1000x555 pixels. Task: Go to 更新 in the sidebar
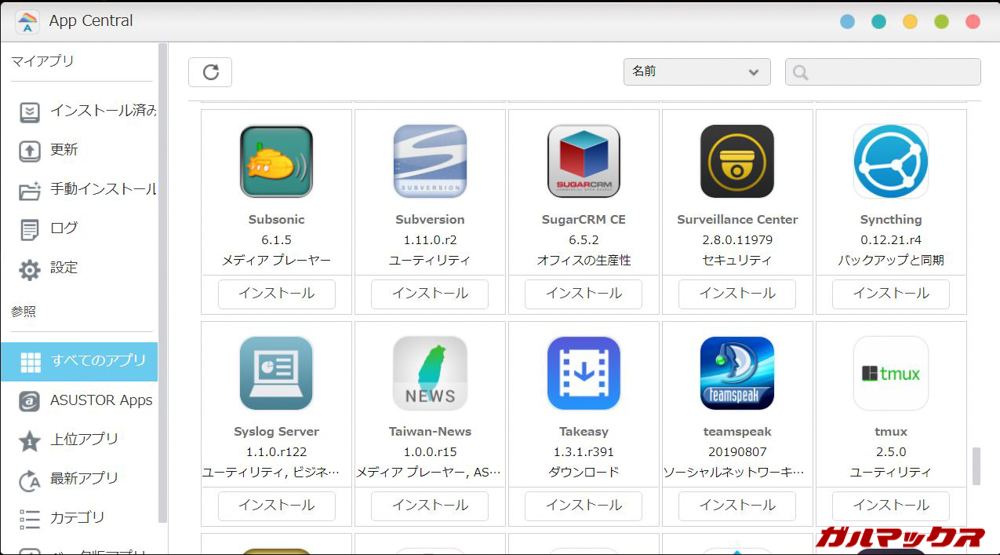tap(64, 150)
